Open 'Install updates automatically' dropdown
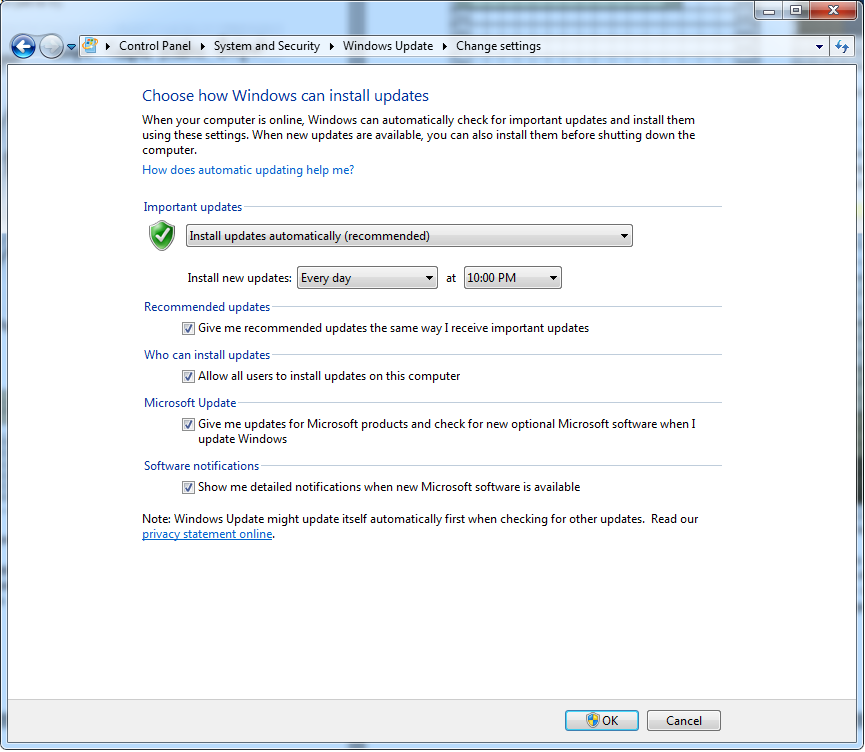This screenshot has height=752, width=865. point(409,236)
